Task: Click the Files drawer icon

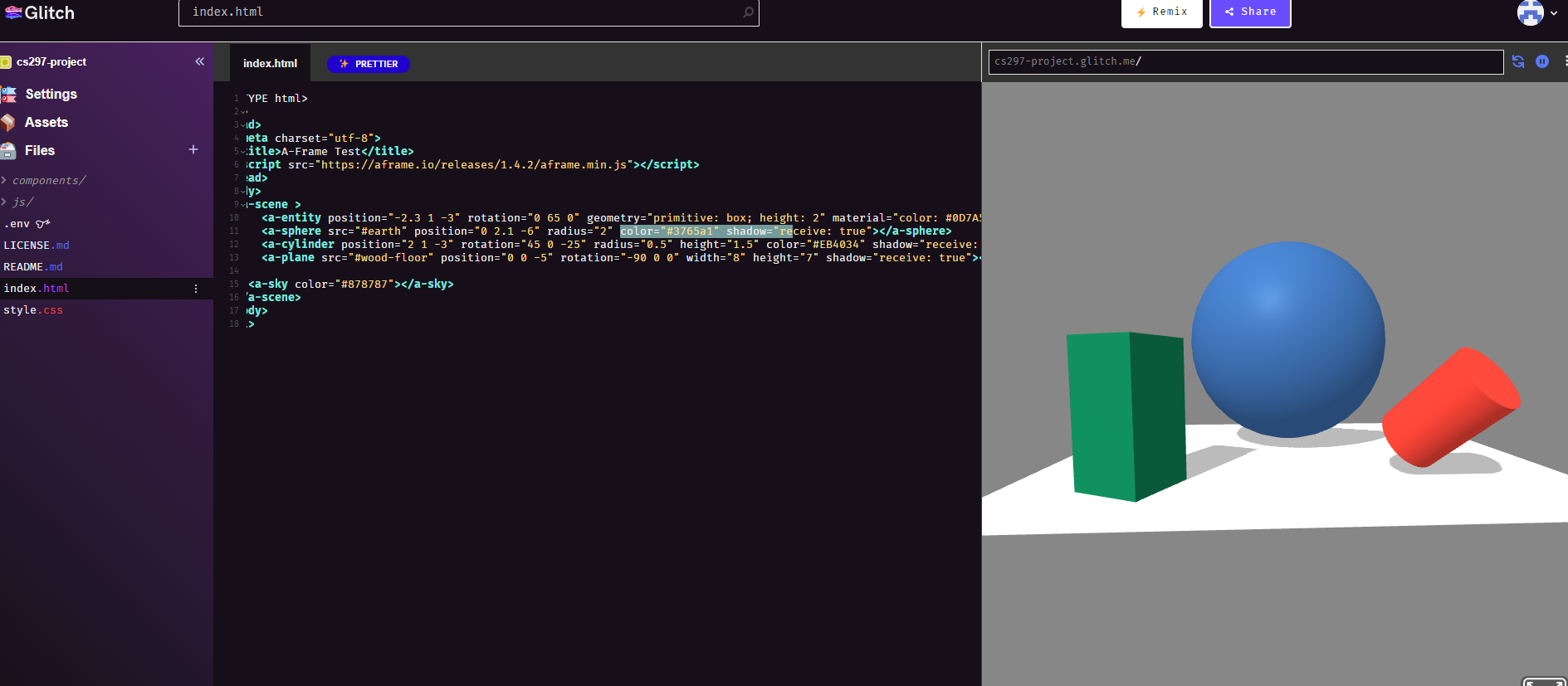Action: pyautogui.click(x=8, y=151)
